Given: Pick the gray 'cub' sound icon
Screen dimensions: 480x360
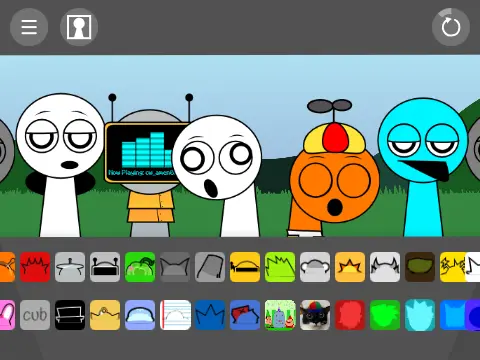Looking at the screenshot, I should coord(35,315).
